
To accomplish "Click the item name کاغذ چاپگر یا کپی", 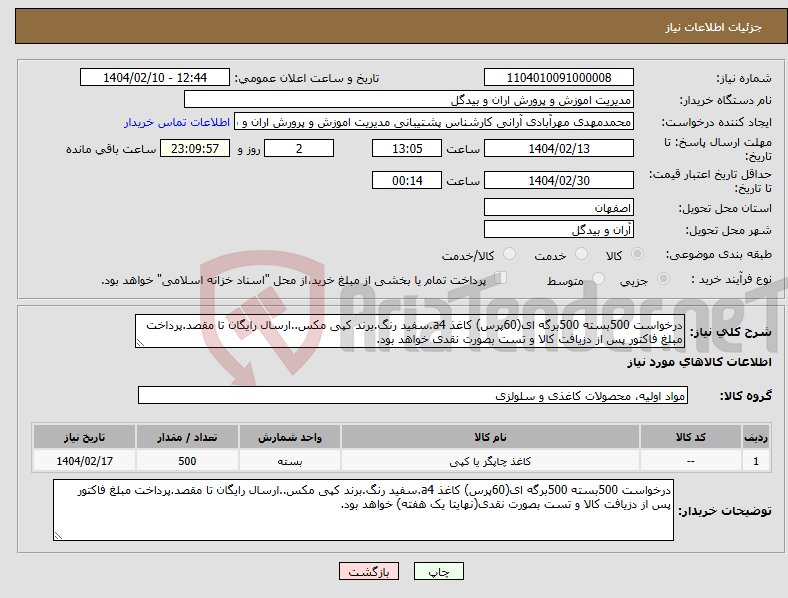I will (490, 461).
